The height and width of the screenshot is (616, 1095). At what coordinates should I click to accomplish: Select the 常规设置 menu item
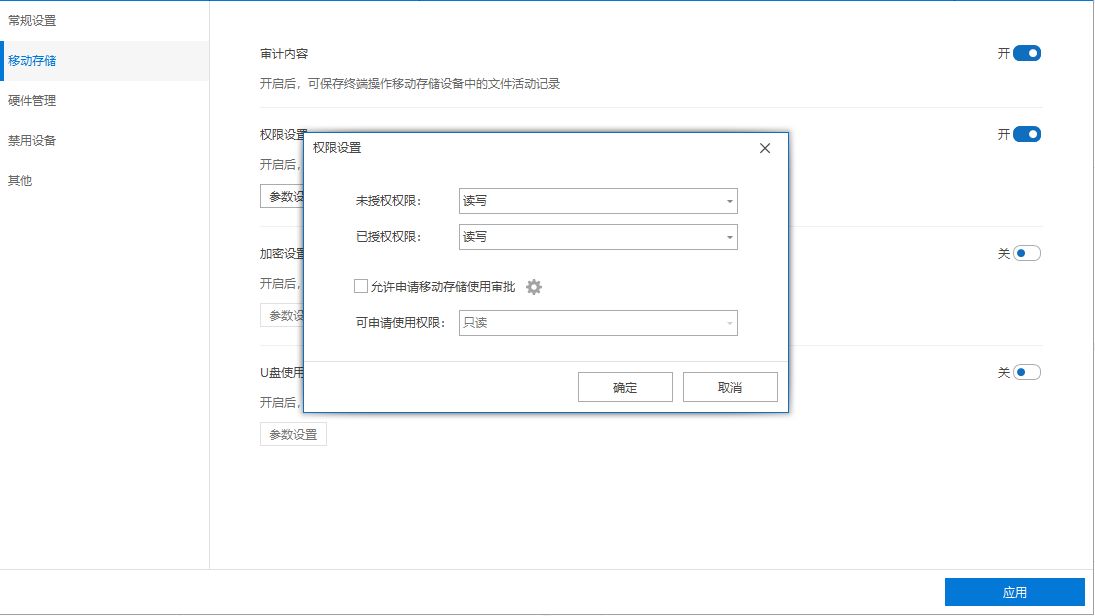tap(105, 21)
